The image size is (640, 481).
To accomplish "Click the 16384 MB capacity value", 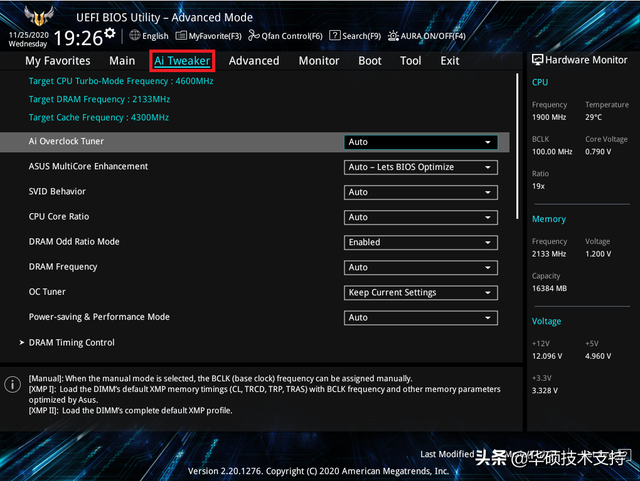I will (549, 289).
